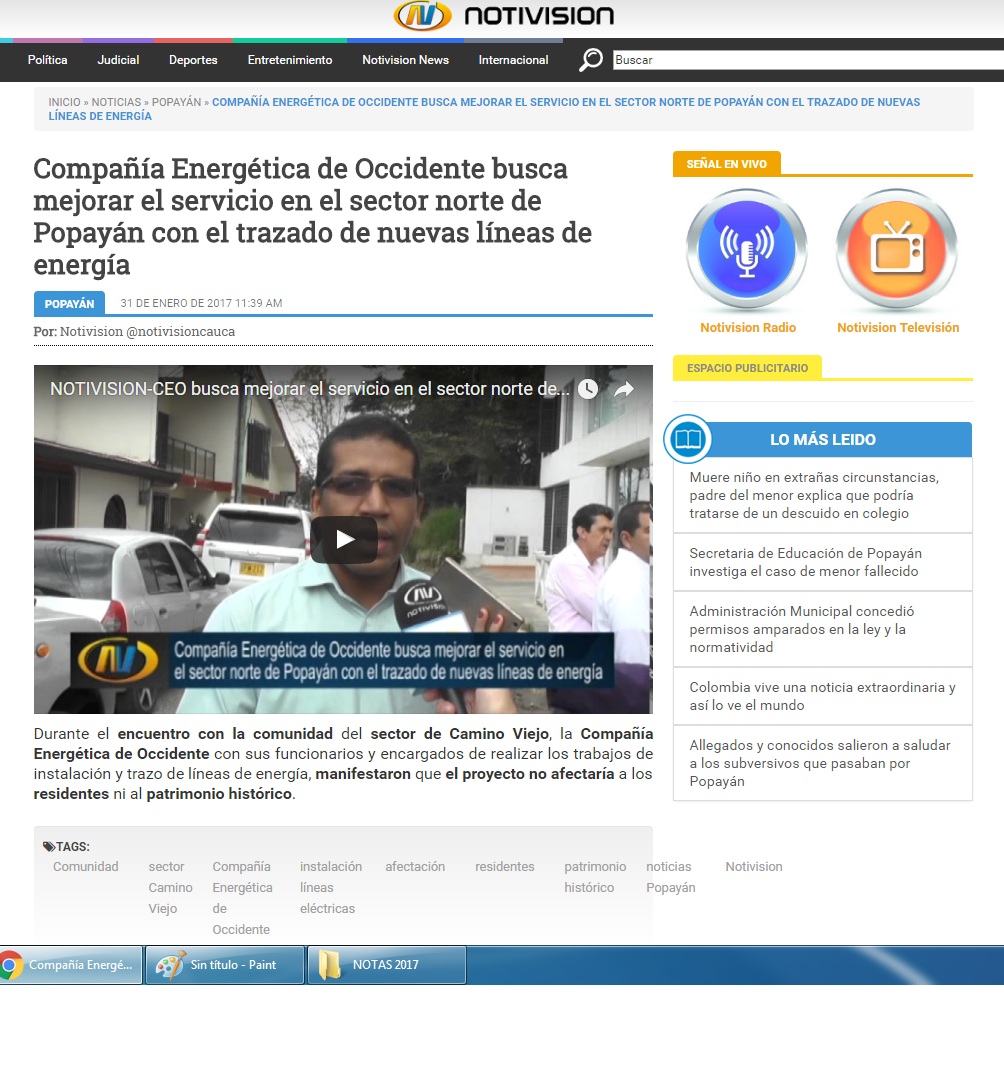Click the POPAYÁN category badge
The height and width of the screenshot is (1080, 1004).
click(70, 304)
